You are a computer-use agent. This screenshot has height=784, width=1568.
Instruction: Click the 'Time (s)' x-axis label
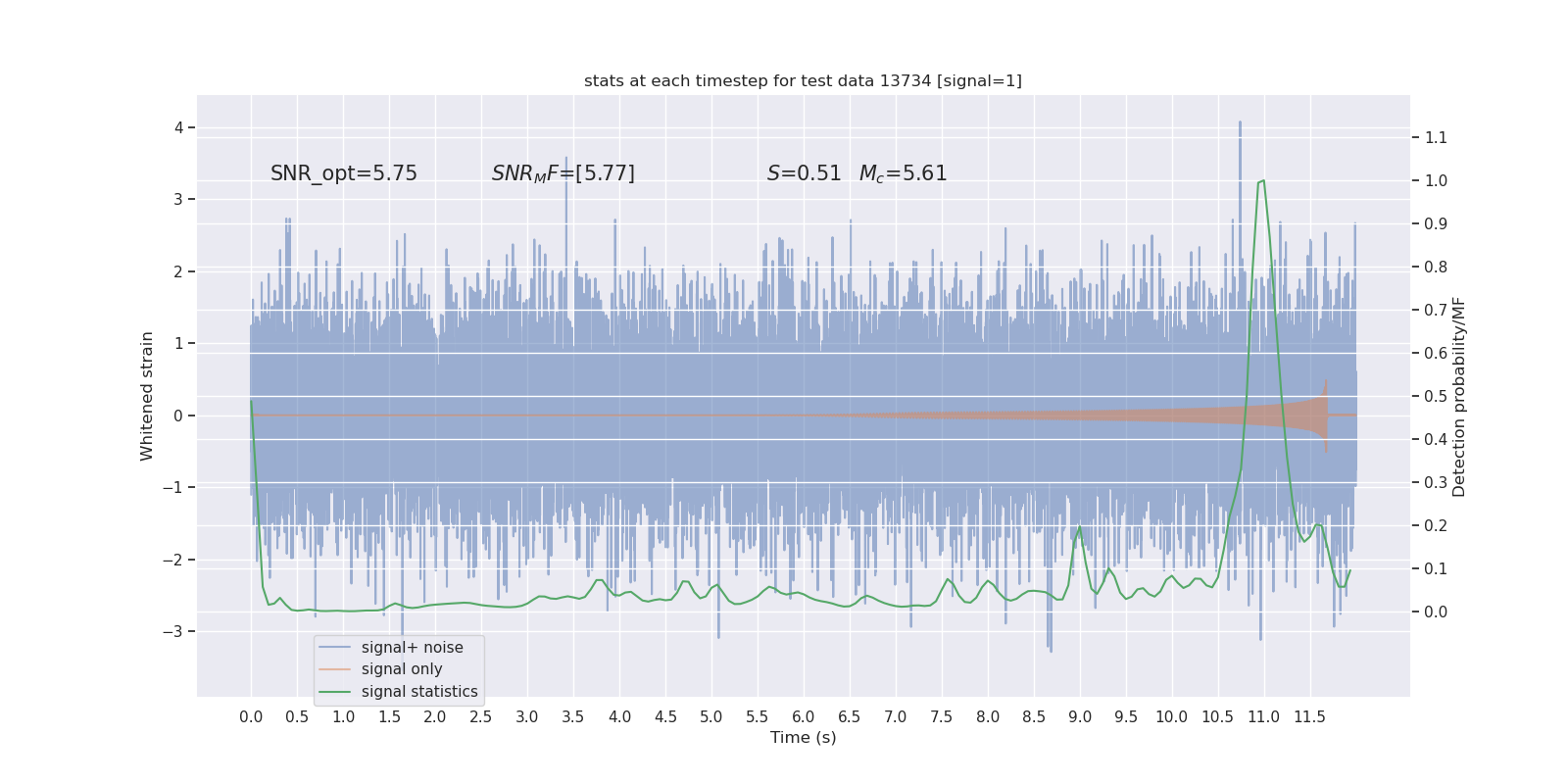(804, 737)
